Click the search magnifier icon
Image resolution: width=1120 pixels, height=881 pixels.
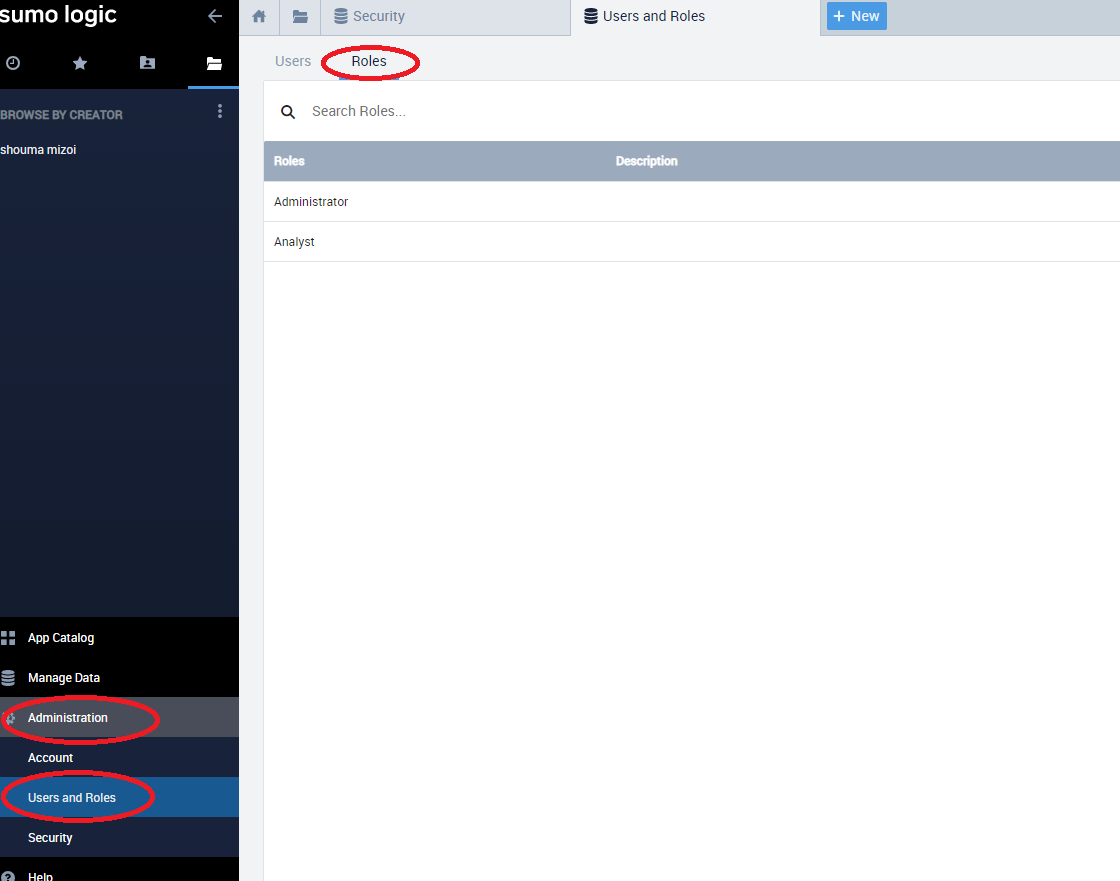tap(288, 111)
